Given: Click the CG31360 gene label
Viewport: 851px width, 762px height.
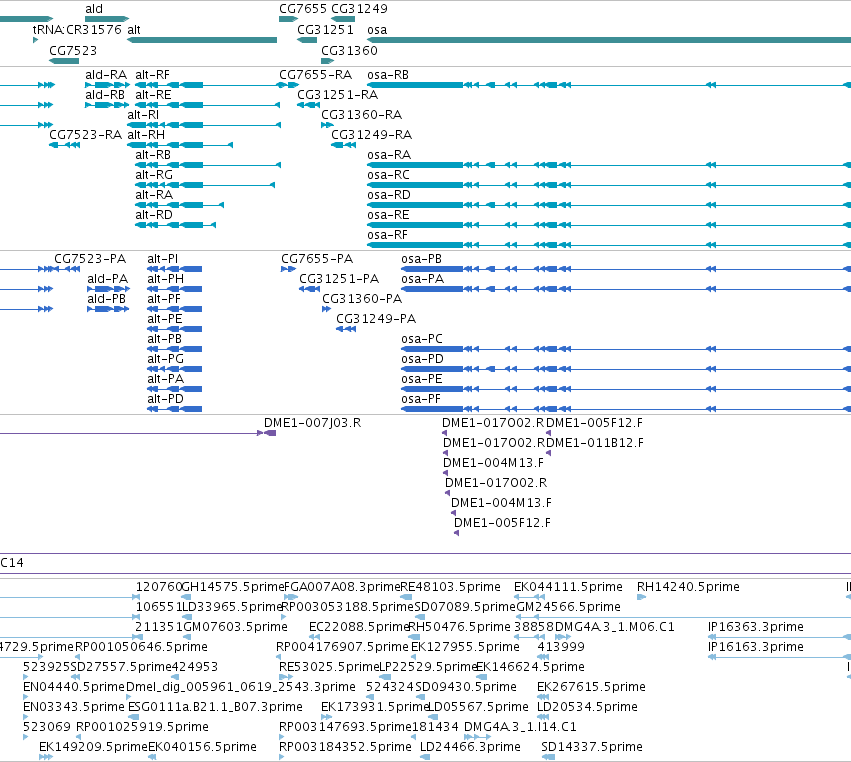Looking at the screenshot, I should click(349, 50).
